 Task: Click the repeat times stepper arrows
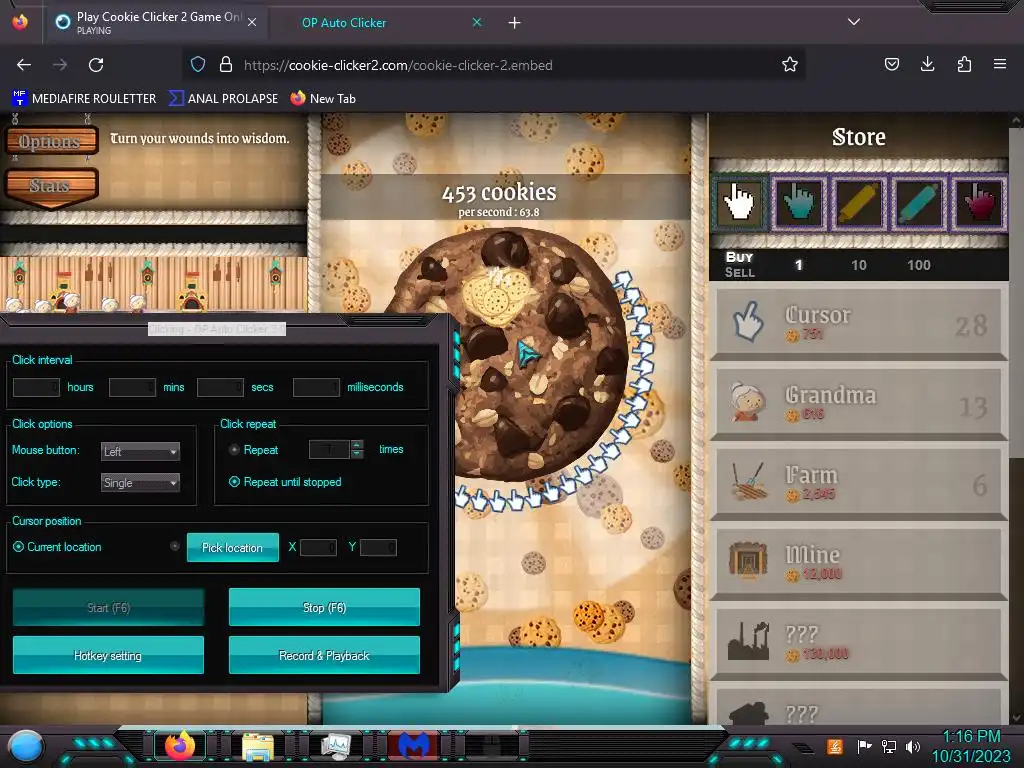(x=357, y=449)
